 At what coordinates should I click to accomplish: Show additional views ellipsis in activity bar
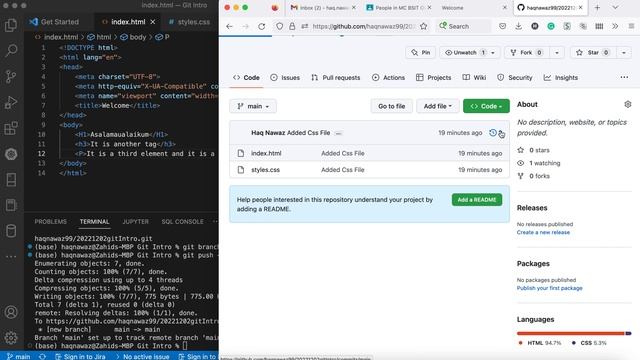(11, 257)
